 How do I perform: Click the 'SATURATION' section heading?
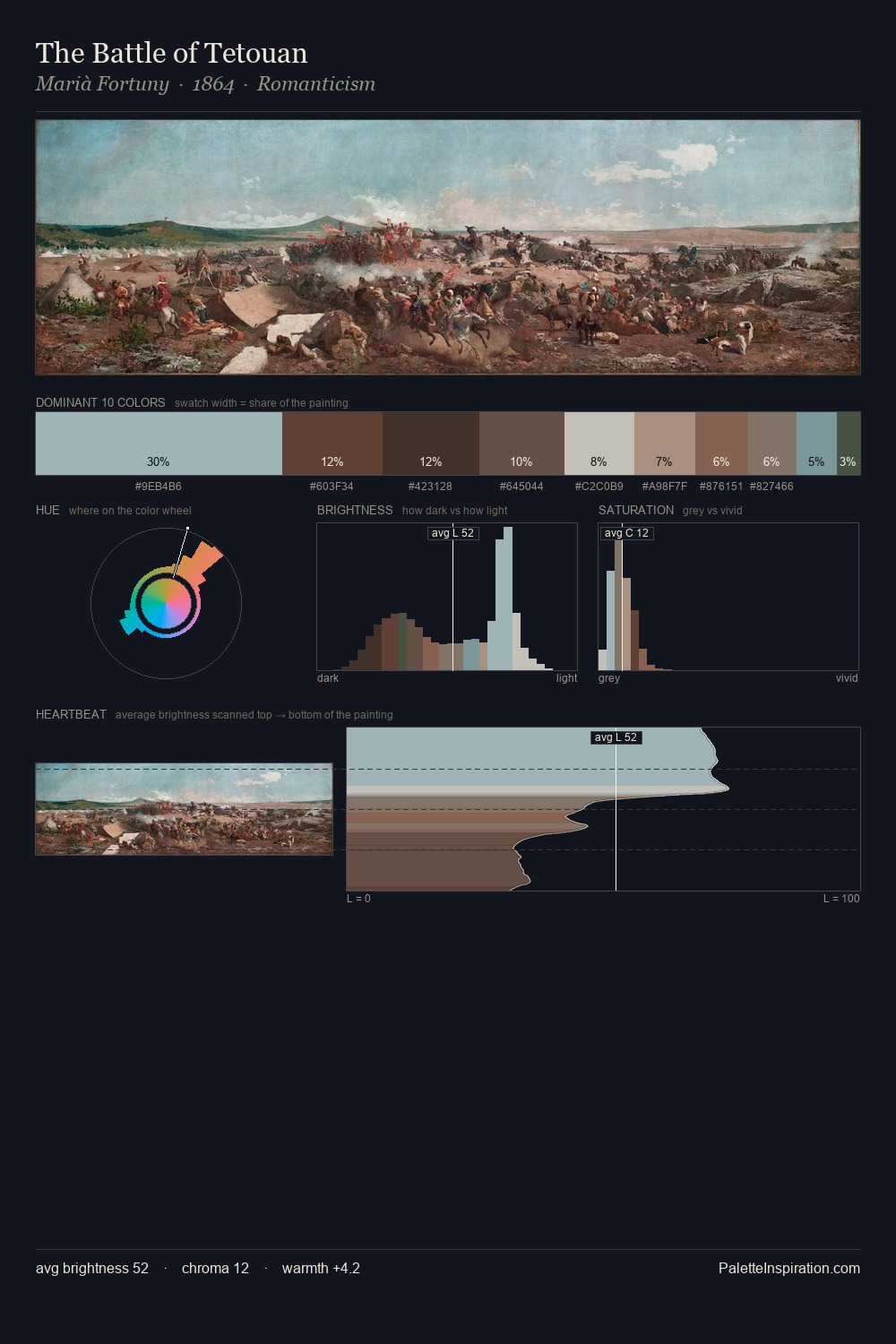pos(636,510)
